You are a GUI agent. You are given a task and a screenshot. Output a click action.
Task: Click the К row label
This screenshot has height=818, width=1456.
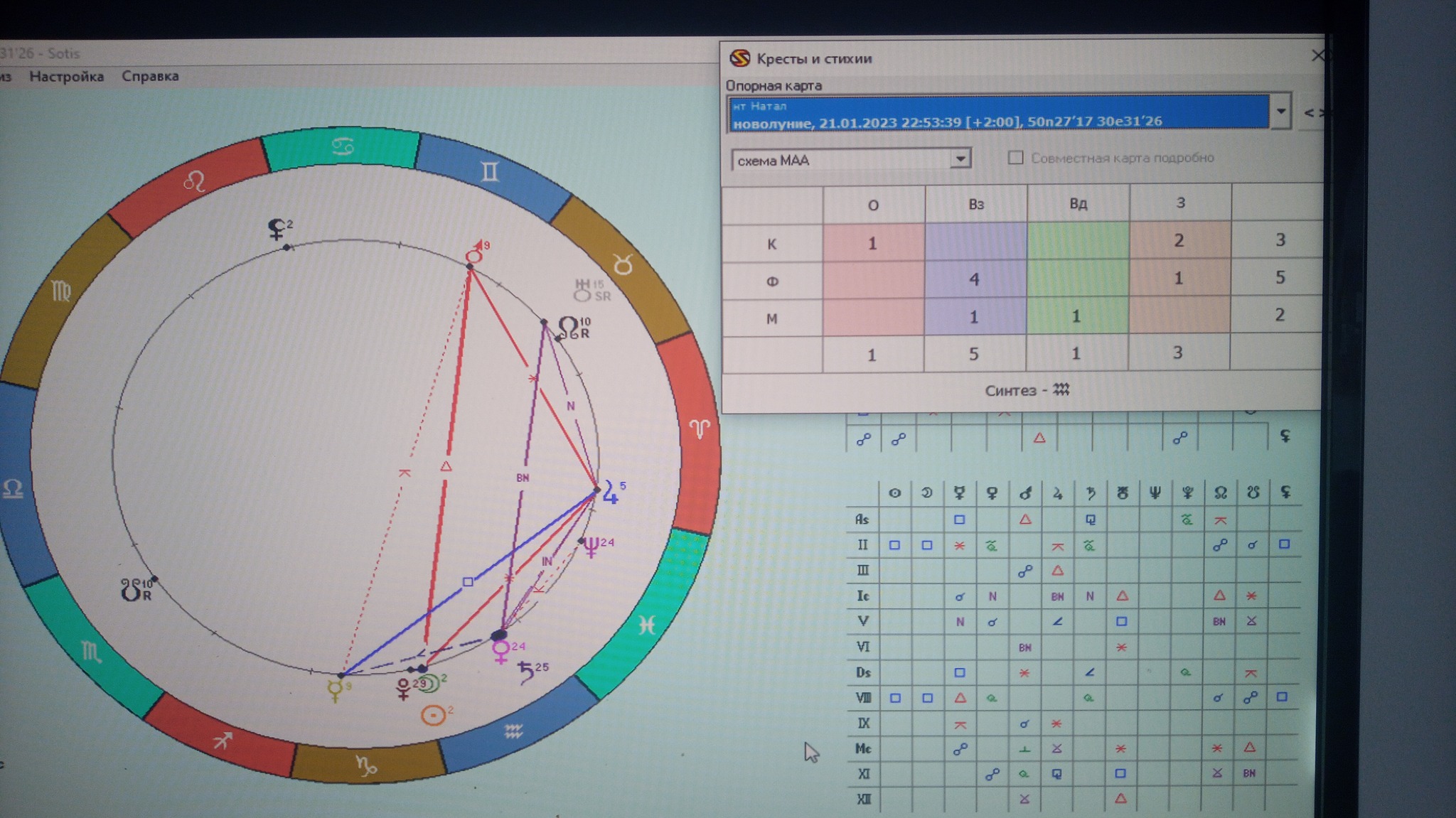(x=772, y=244)
